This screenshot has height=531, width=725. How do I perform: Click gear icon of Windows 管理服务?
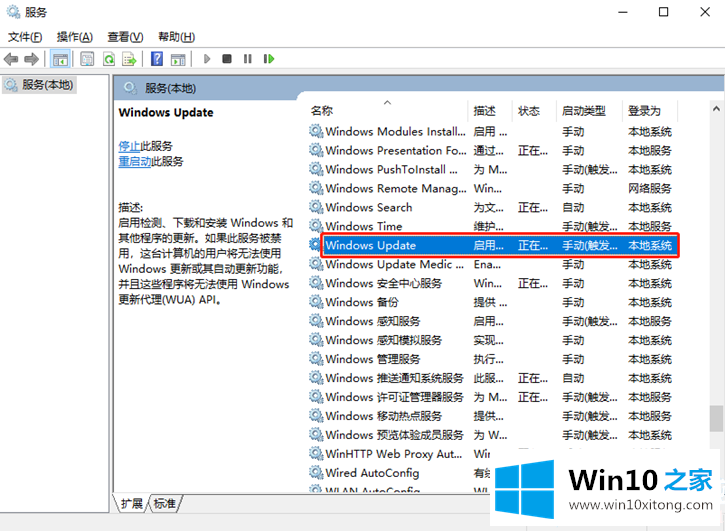[316, 359]
